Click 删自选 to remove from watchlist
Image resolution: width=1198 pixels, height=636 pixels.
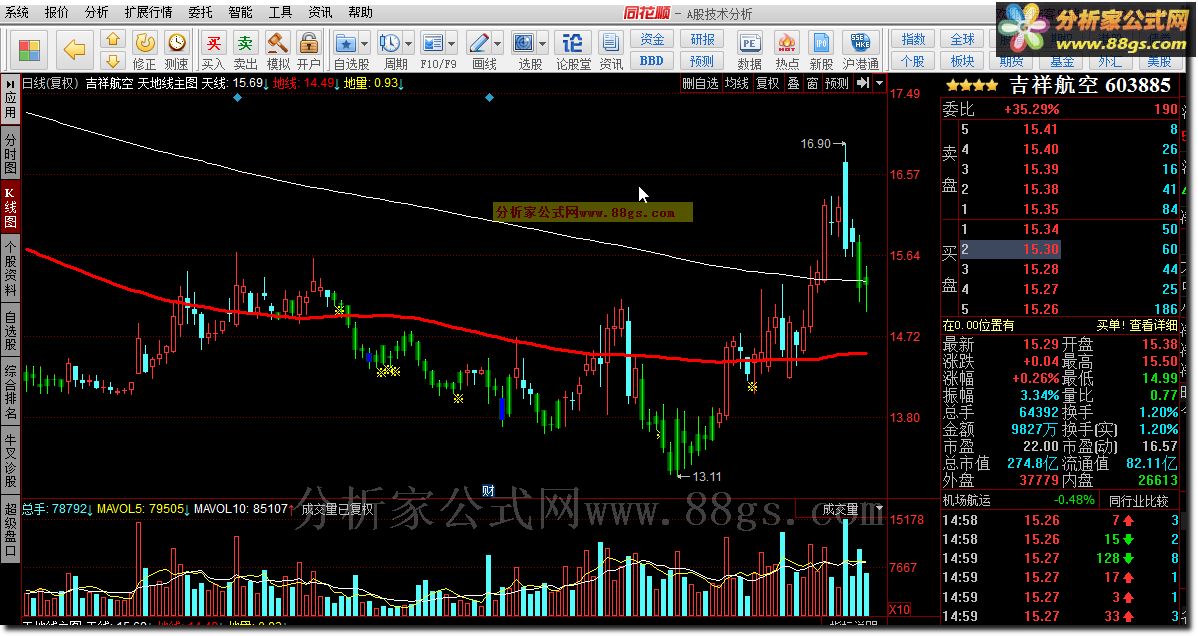(x=701, y=83)
